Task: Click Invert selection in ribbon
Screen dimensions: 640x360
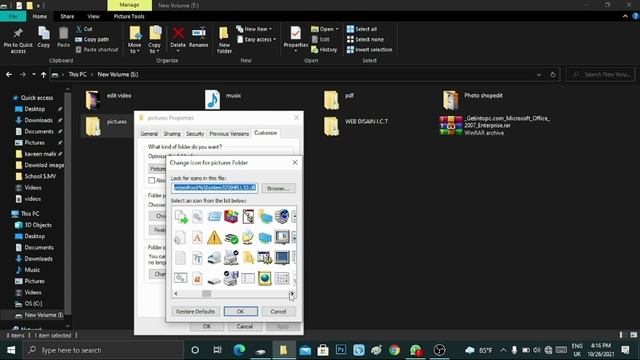Action: [369, 49]
